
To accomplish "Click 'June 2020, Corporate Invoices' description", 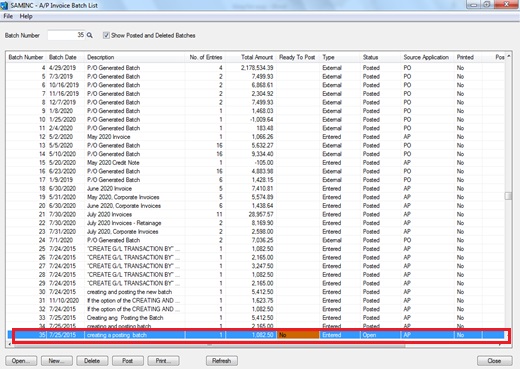I will coord(124,206).
